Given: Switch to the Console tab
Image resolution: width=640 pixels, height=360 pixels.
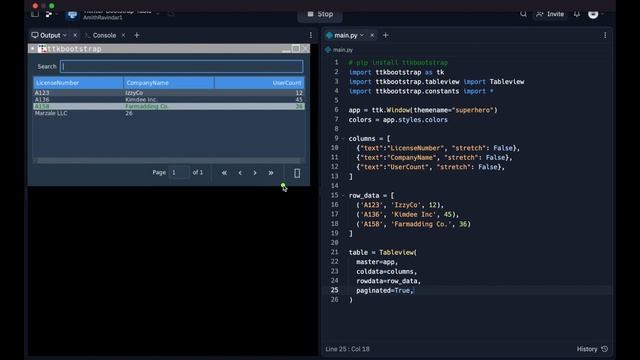Looking at the screenshot, I should click(x=101, y=36).
